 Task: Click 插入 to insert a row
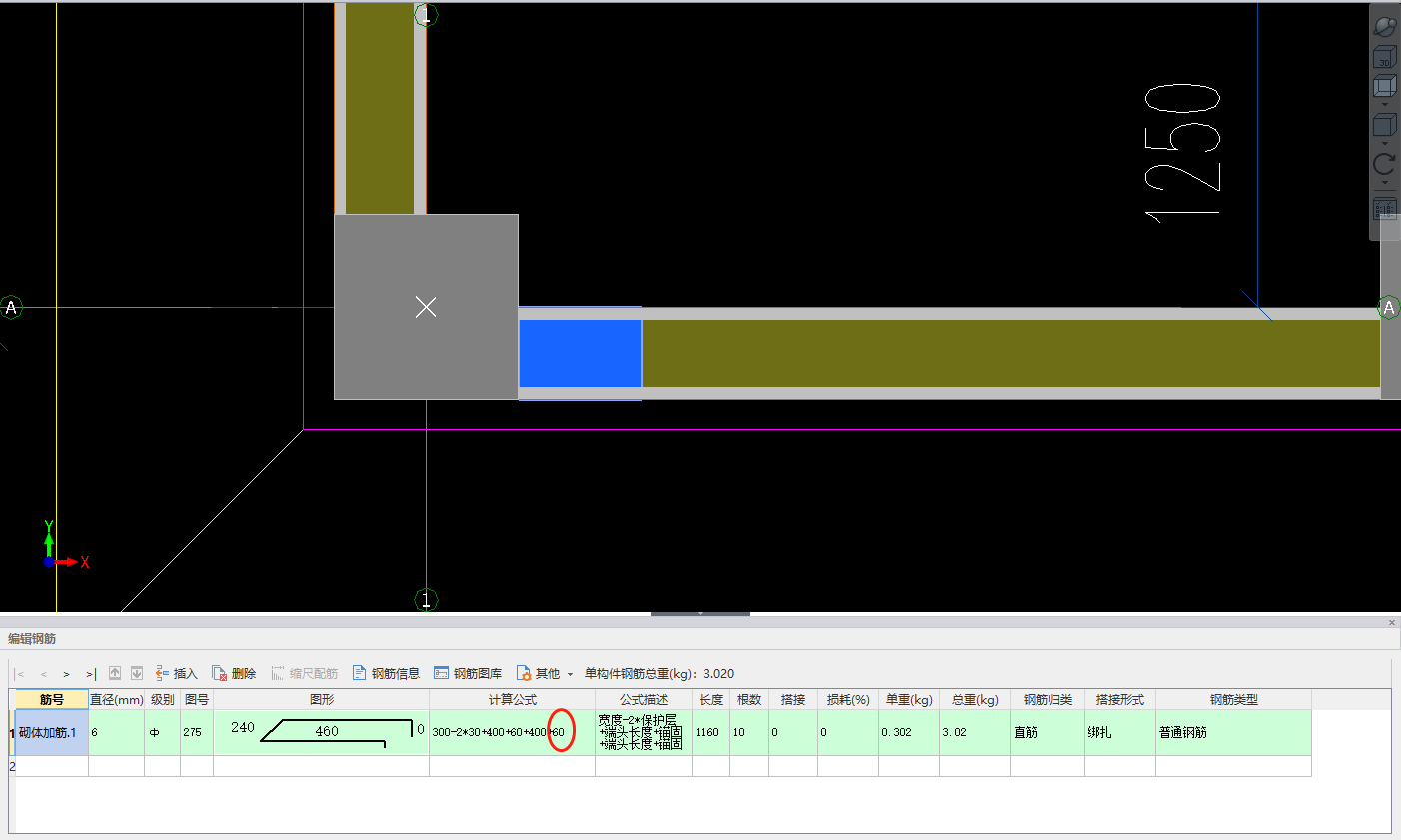tap(176, 673)
